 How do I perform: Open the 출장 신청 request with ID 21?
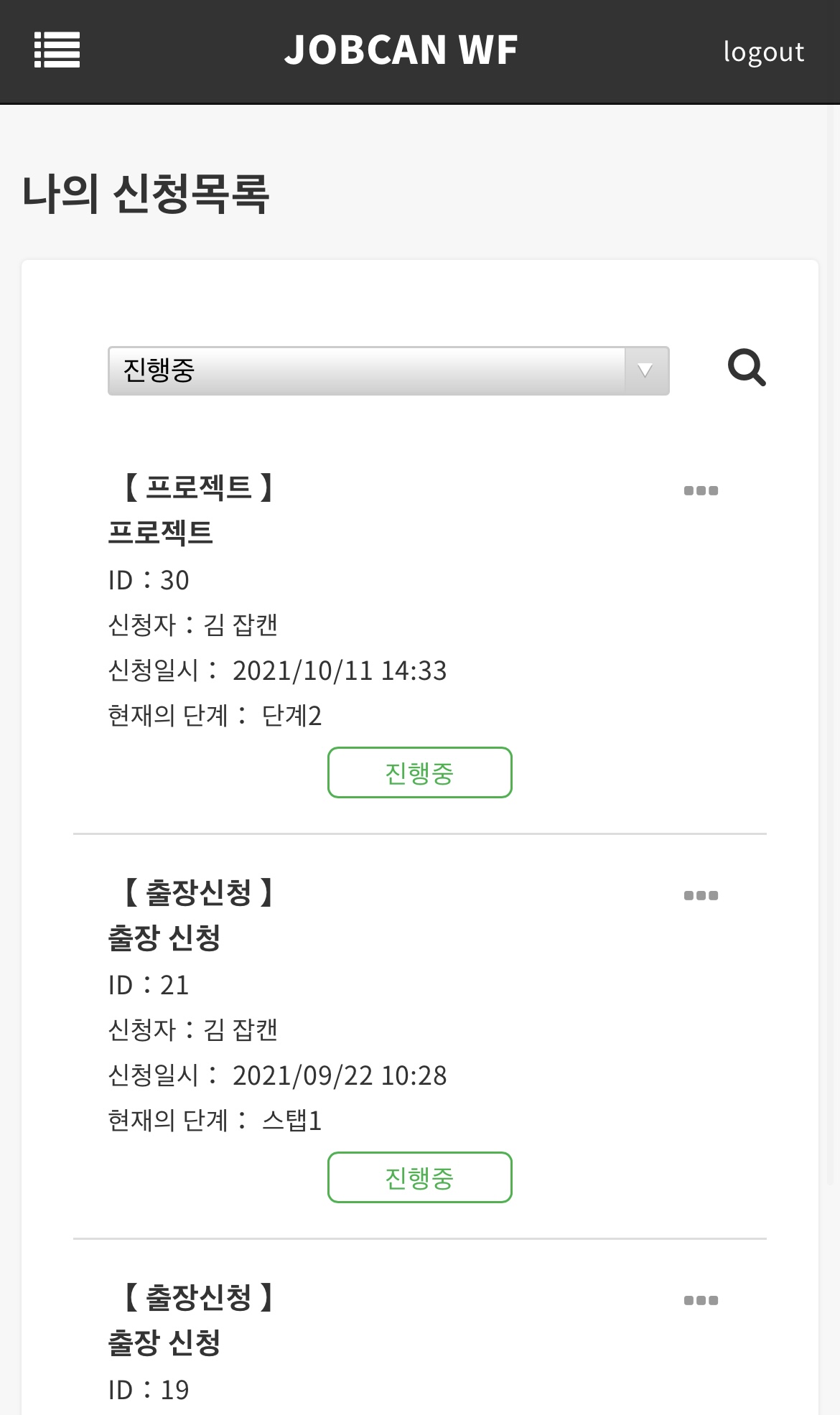click(164, 938)
